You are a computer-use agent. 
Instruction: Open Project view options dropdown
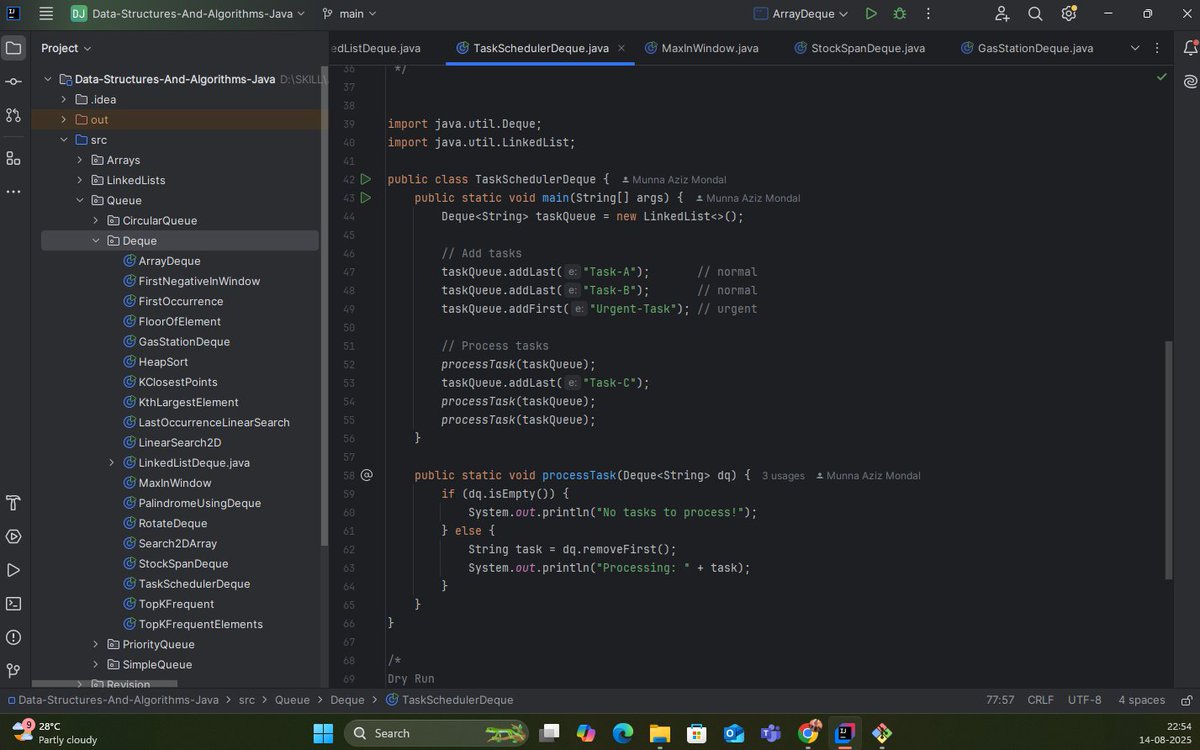coord(66,48)
